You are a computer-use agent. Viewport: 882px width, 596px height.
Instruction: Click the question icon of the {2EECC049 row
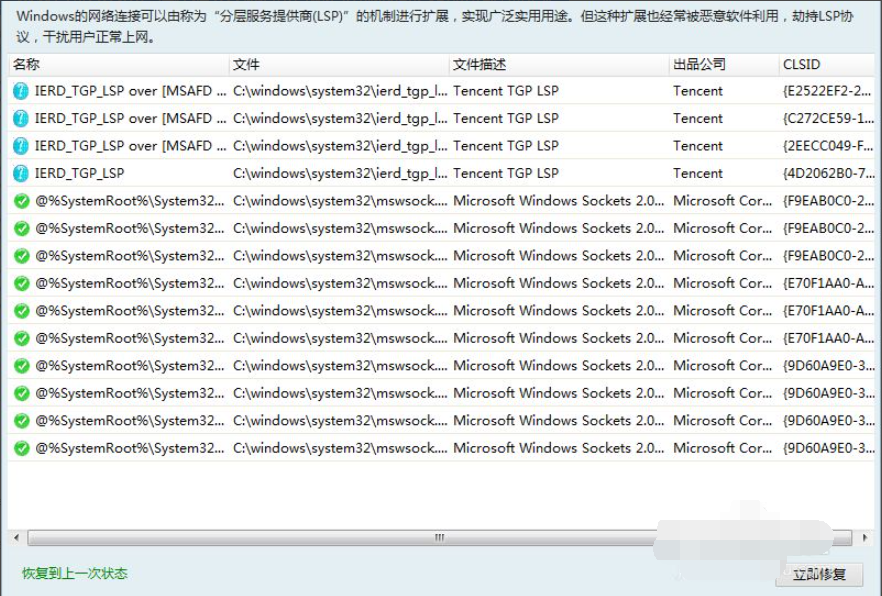21,146
